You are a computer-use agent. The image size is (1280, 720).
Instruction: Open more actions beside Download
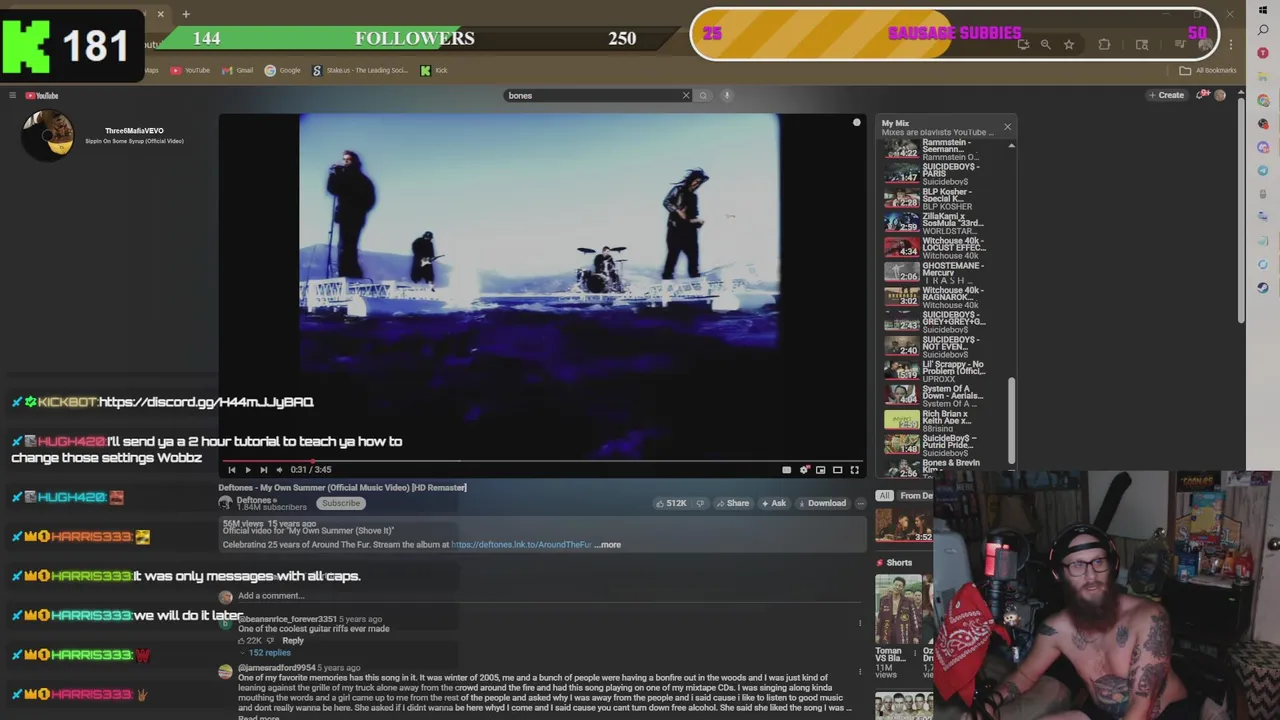click(x=860, y=503)
